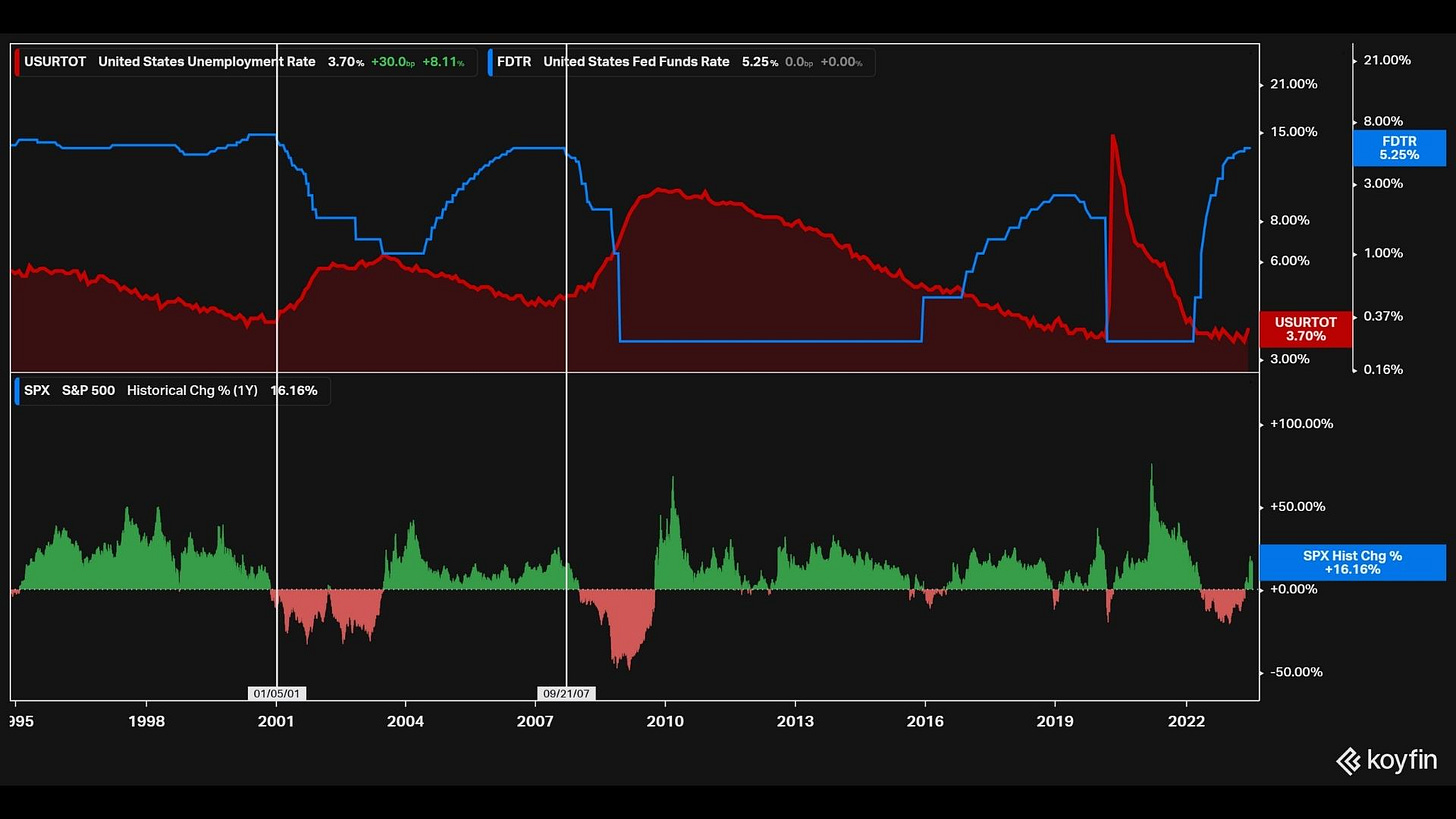Click the blue FDTR legend color bar
Screen dimensions: 1456x819
click(491, 62)
